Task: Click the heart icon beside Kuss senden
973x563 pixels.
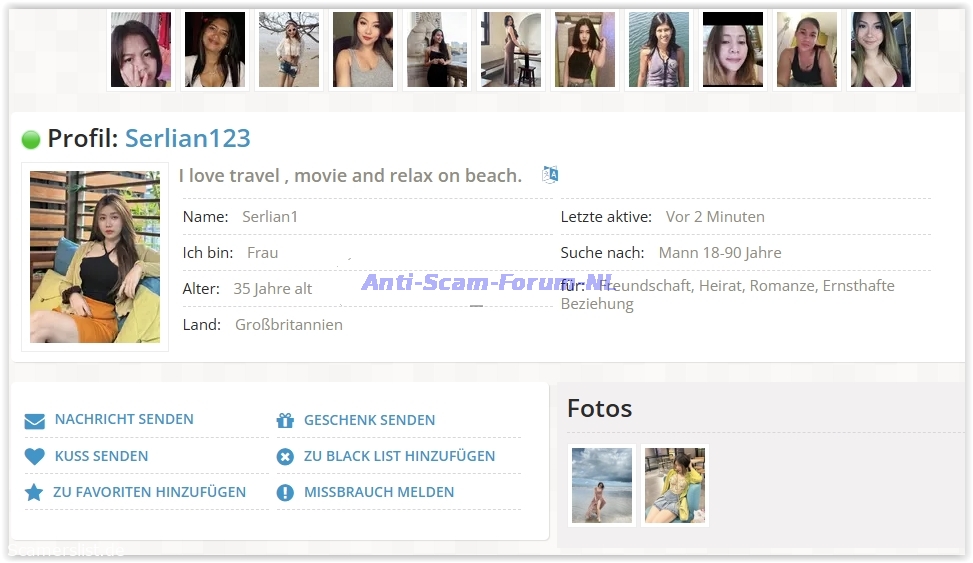Action: (35, 457)
